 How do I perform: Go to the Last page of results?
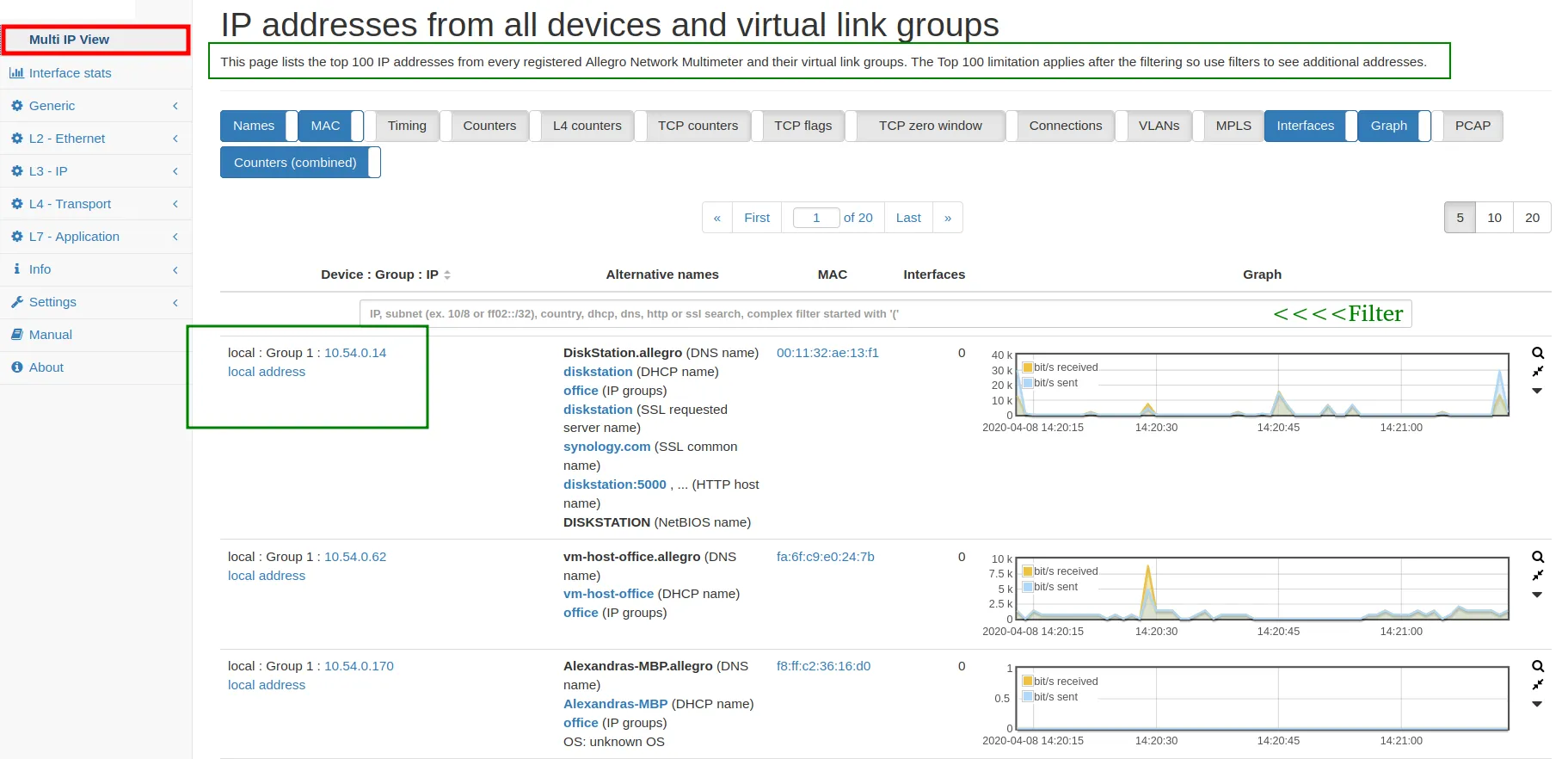click(908, 218)
